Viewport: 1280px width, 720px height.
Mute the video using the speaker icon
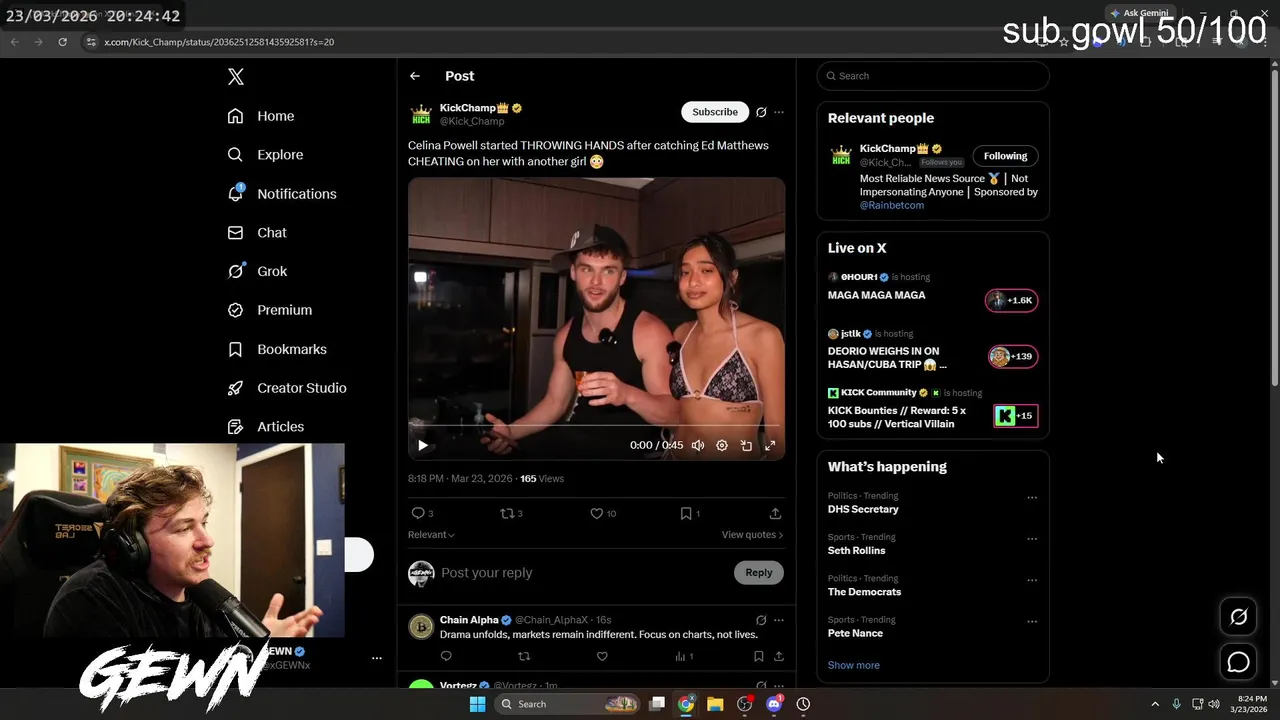point(698,446)
